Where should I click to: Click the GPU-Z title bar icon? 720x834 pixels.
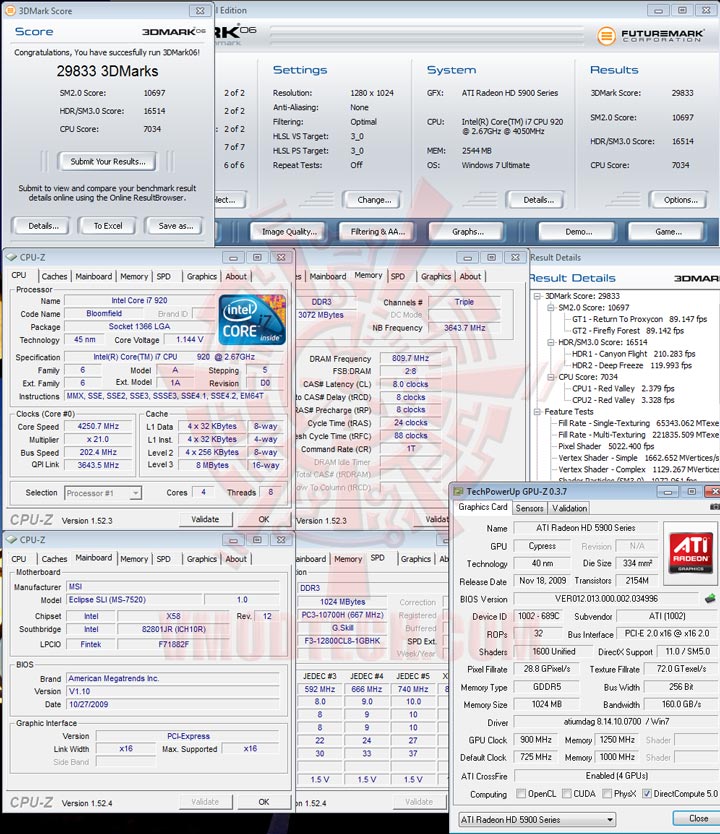[x=458, y=491]
